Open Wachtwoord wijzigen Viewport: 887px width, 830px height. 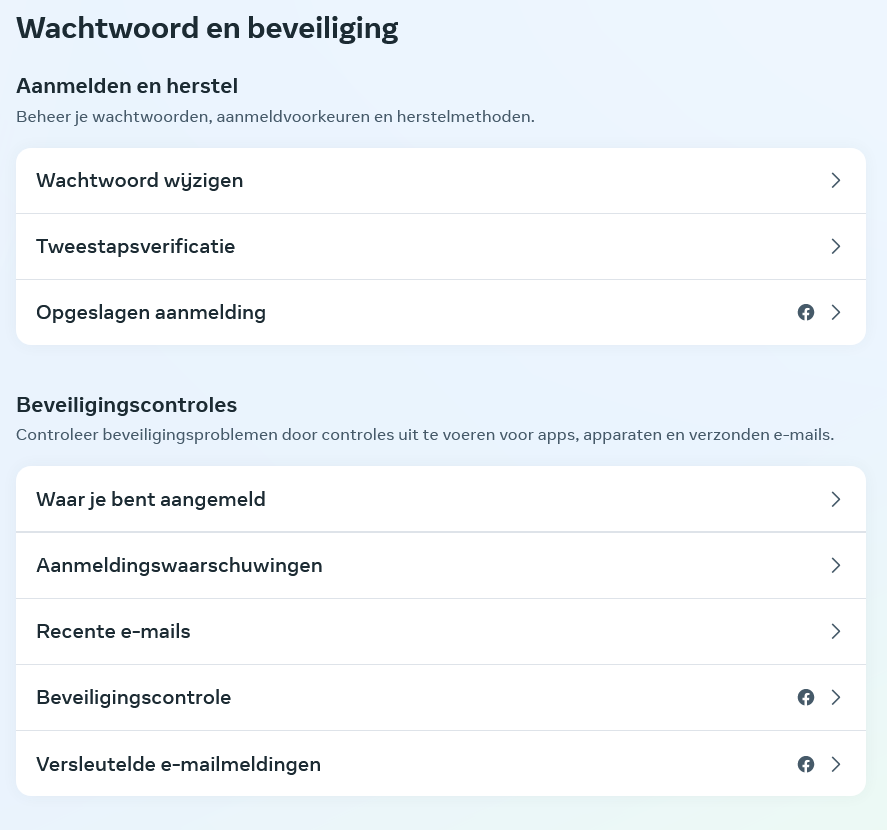(441, 181)
